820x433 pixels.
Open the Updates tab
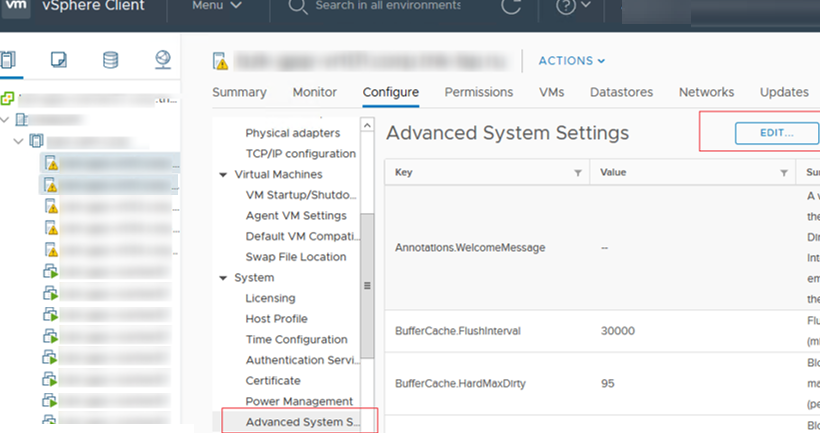(x=784, y=92)
